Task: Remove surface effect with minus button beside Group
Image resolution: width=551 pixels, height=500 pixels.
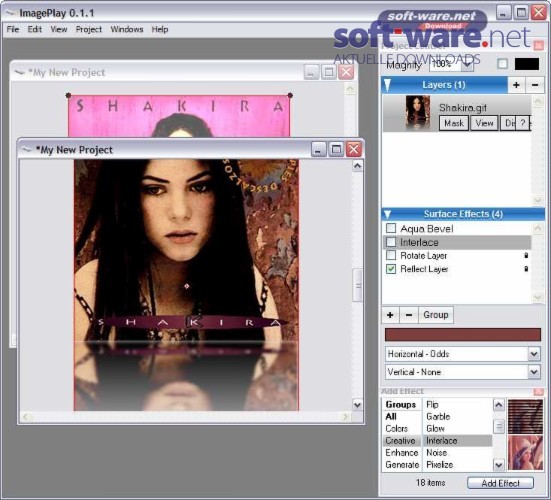Action: 409,315
